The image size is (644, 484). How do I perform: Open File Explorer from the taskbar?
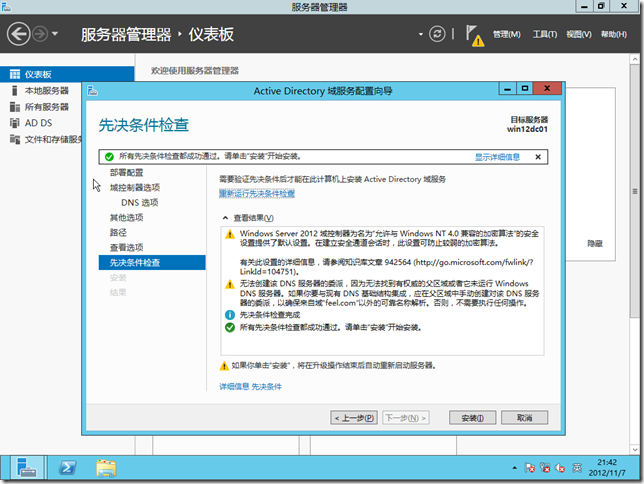click(106, 468)
